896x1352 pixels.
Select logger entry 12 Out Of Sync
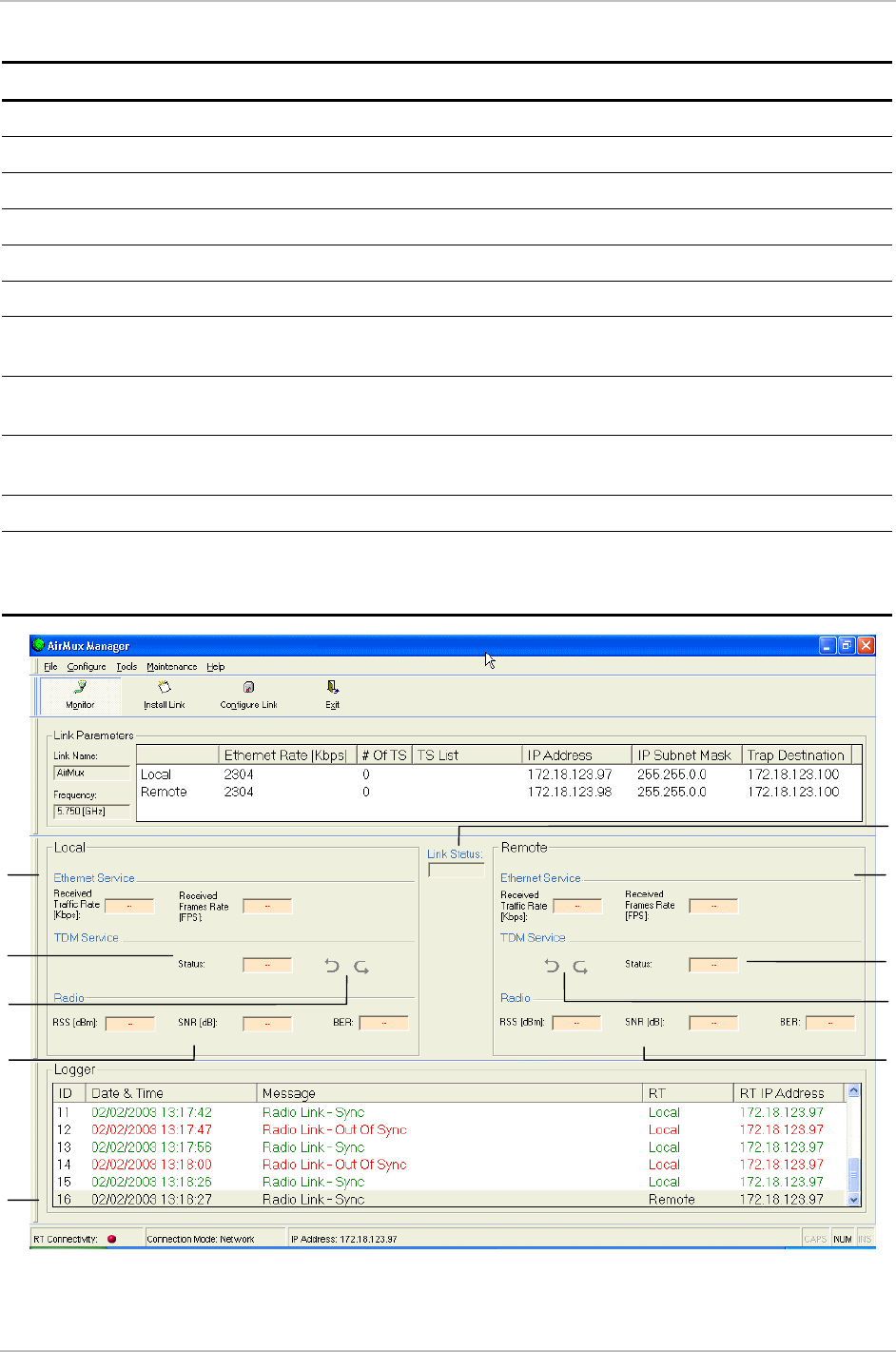tap(450, 1129)
